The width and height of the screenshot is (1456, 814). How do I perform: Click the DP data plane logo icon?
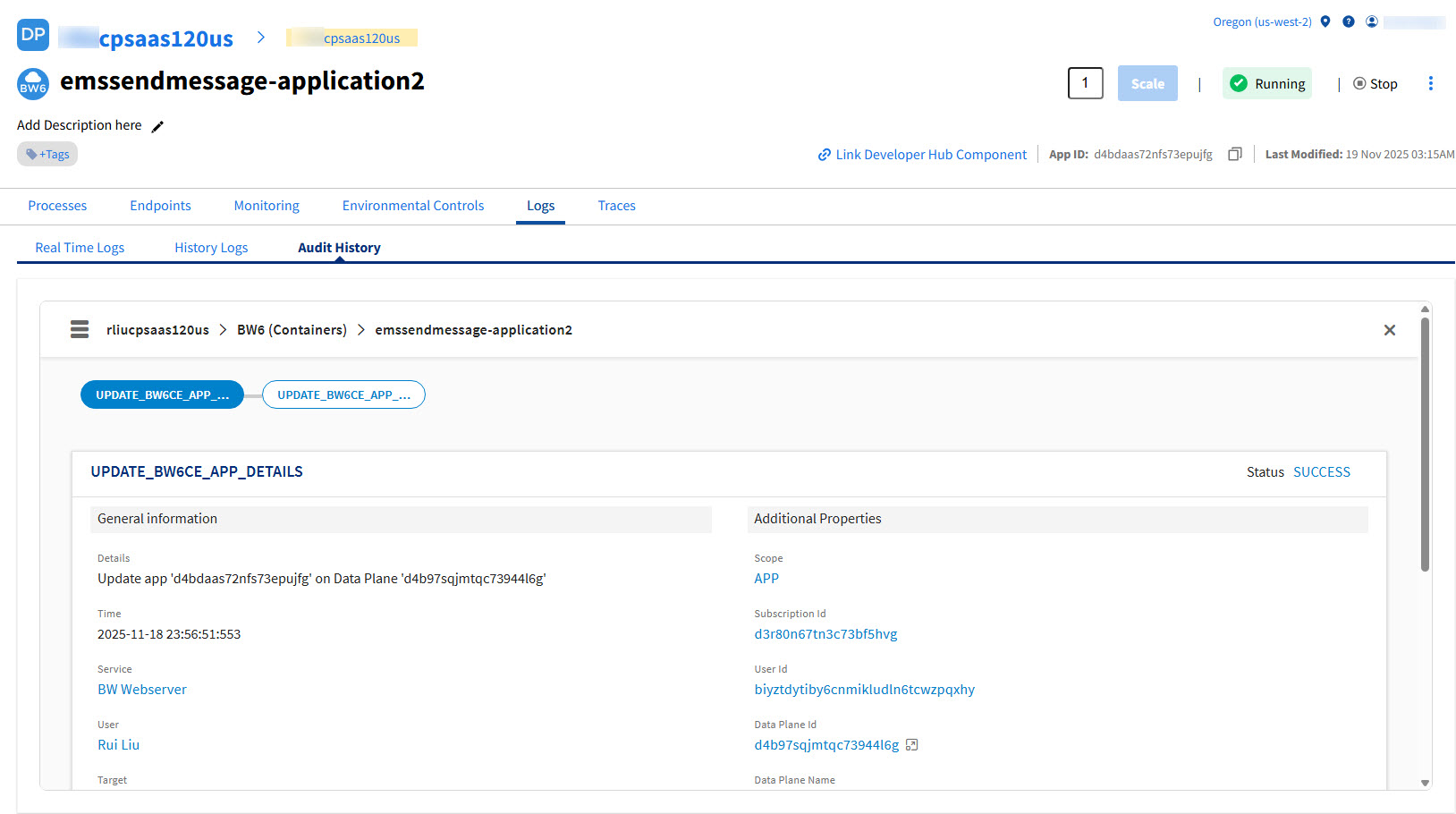[33, 35]
